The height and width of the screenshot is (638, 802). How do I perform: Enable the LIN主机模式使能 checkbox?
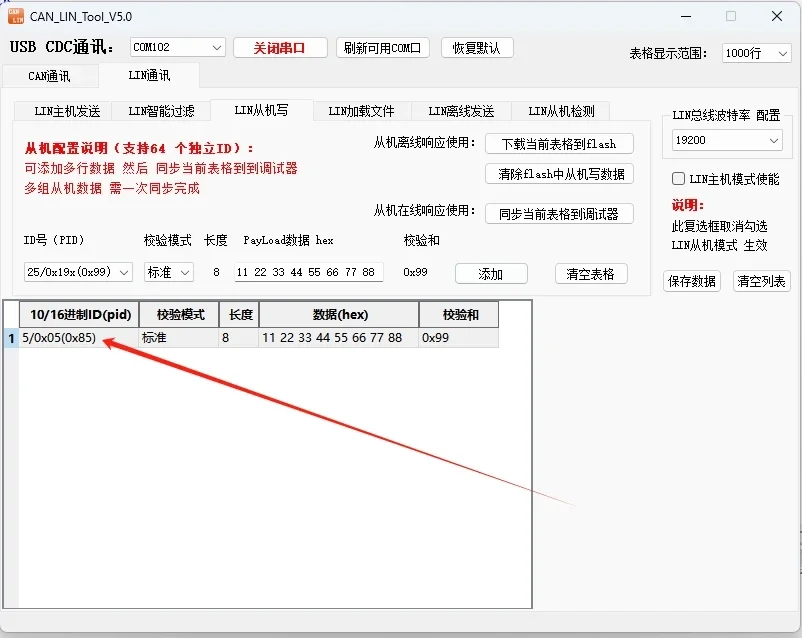[x=679, y=179]
